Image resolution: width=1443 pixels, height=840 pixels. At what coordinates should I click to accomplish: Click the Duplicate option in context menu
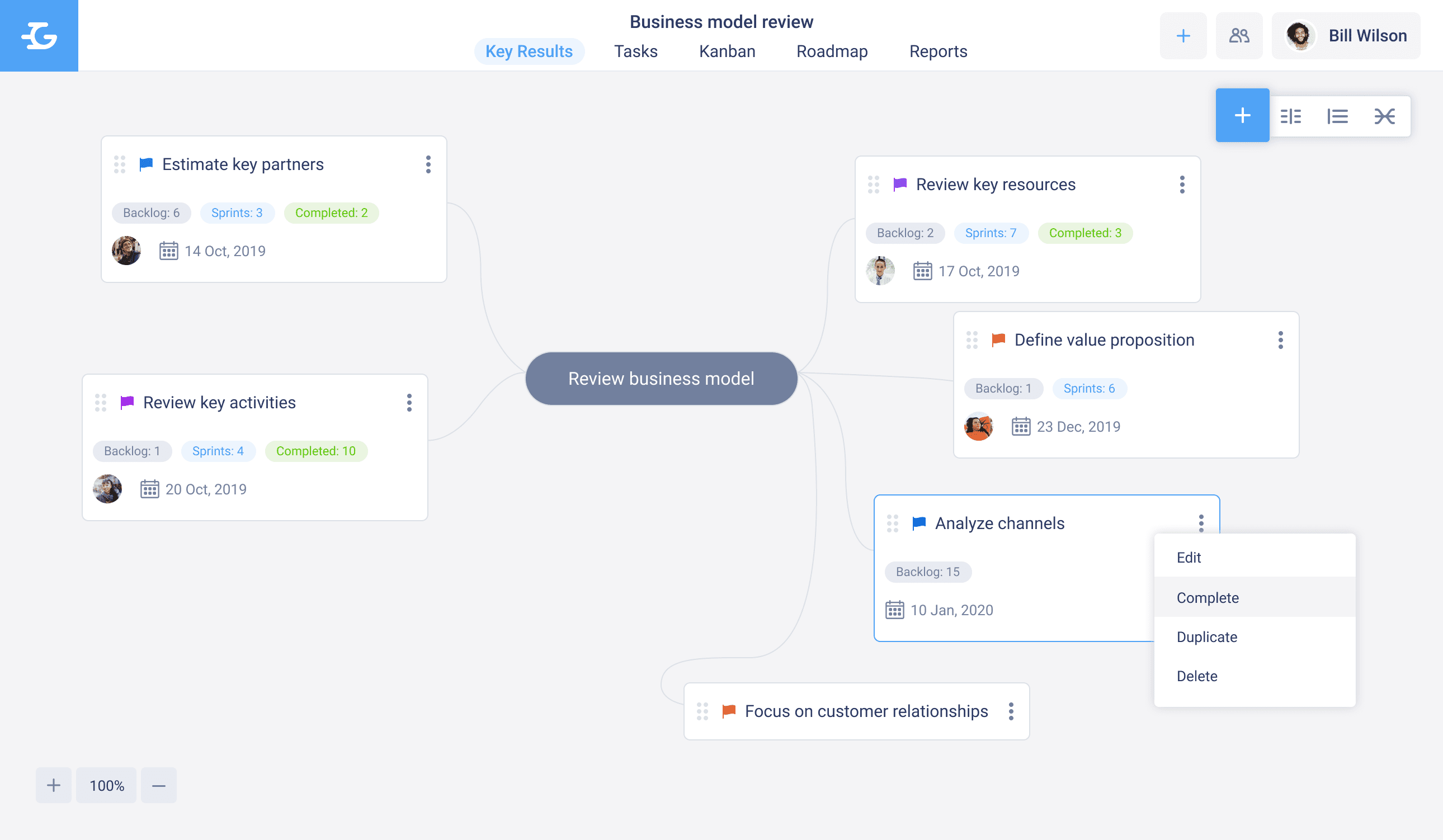click(1206, 637)
